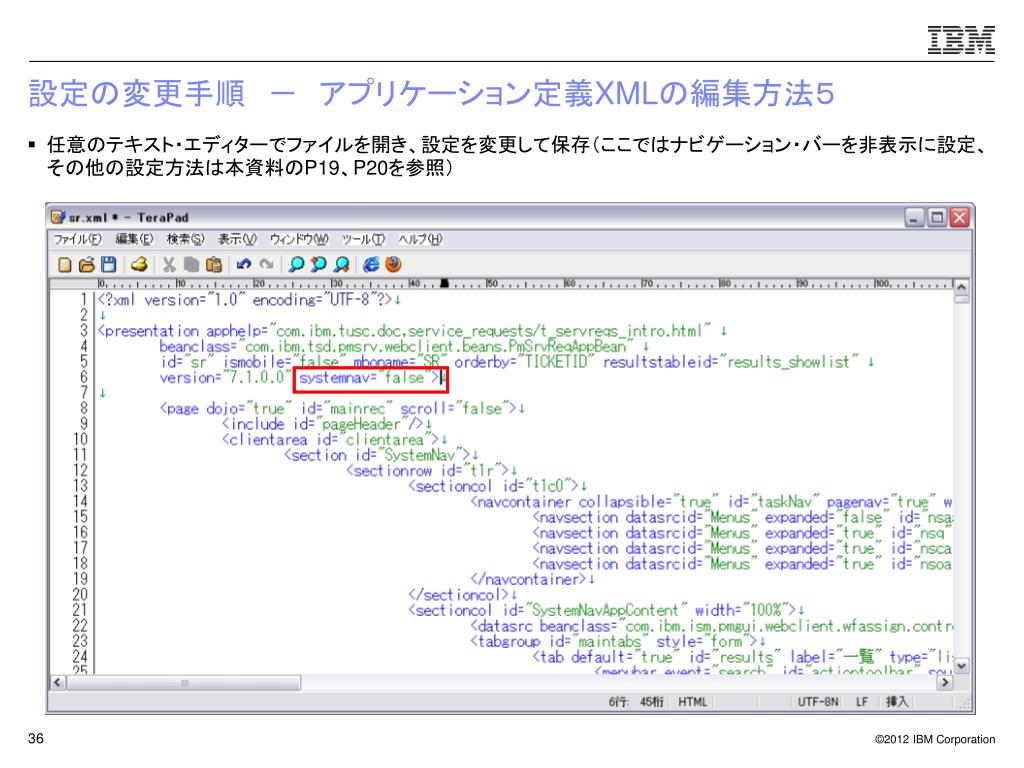Screen dimensions: 1024x768
Task: Click sectioncol id="SystemNavAppContent" line
Action: click(x=602, y=610)
